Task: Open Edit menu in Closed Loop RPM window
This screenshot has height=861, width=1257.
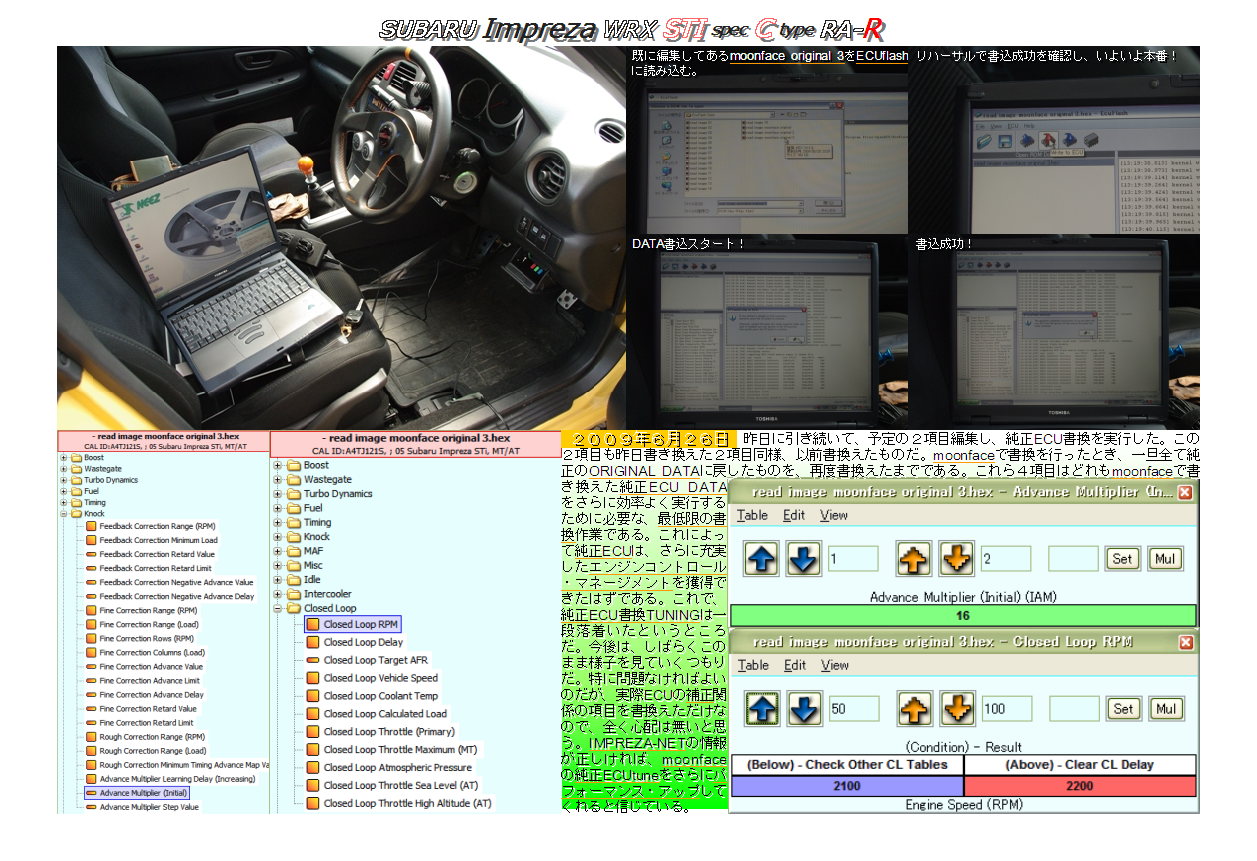Action: point(794,665)
